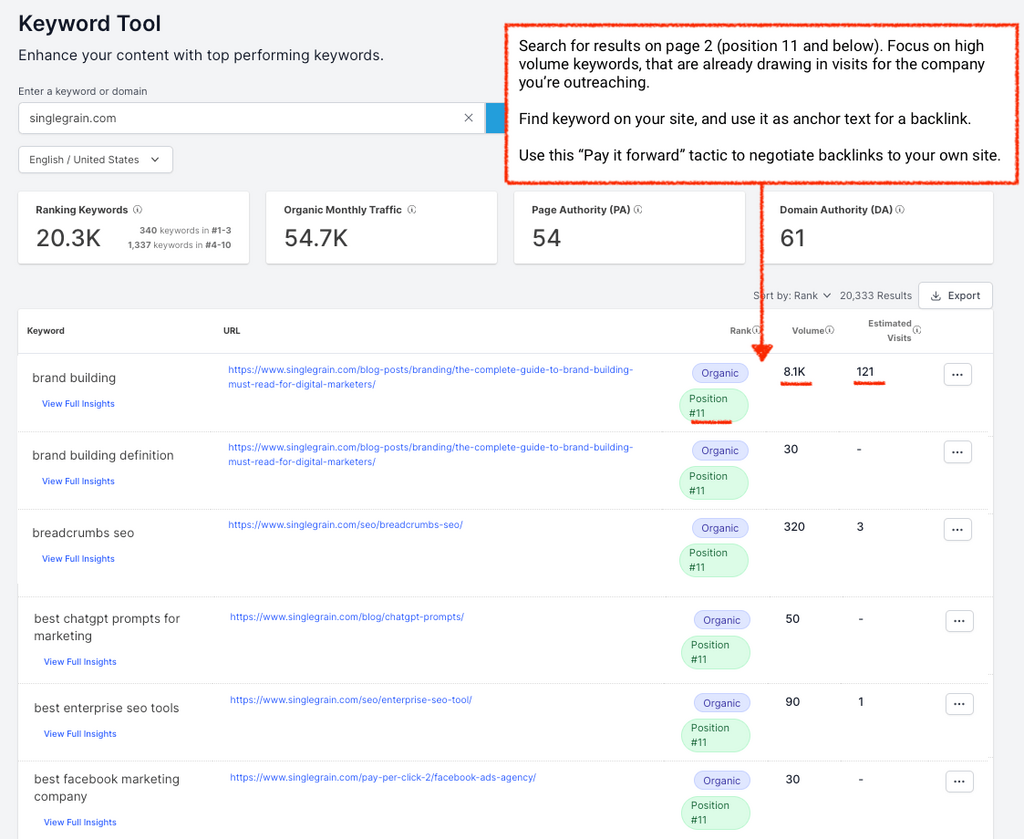The image size is (1024, 839).
Task: Click the Keyword column header
Action: [46, 331]
